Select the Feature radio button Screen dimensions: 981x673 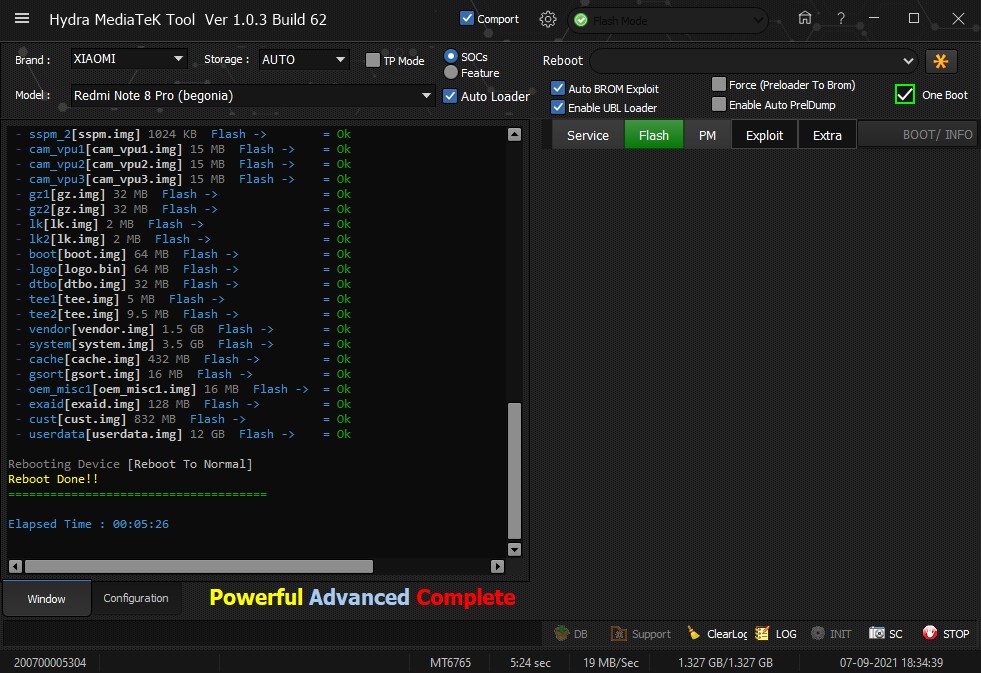pos(450,73)
